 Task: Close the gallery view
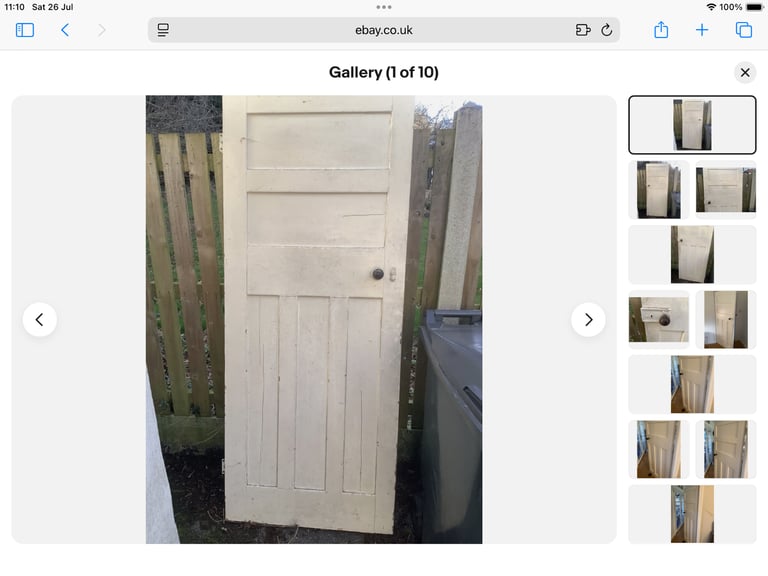point(745,72)
